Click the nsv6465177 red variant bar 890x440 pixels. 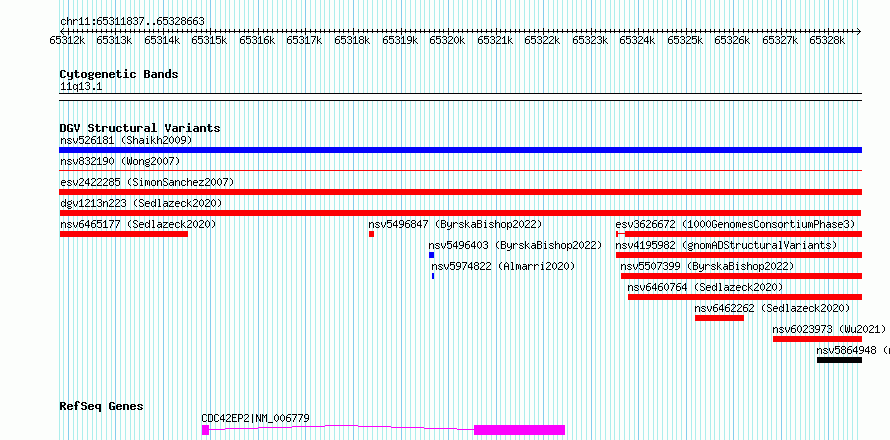[124, 234]
